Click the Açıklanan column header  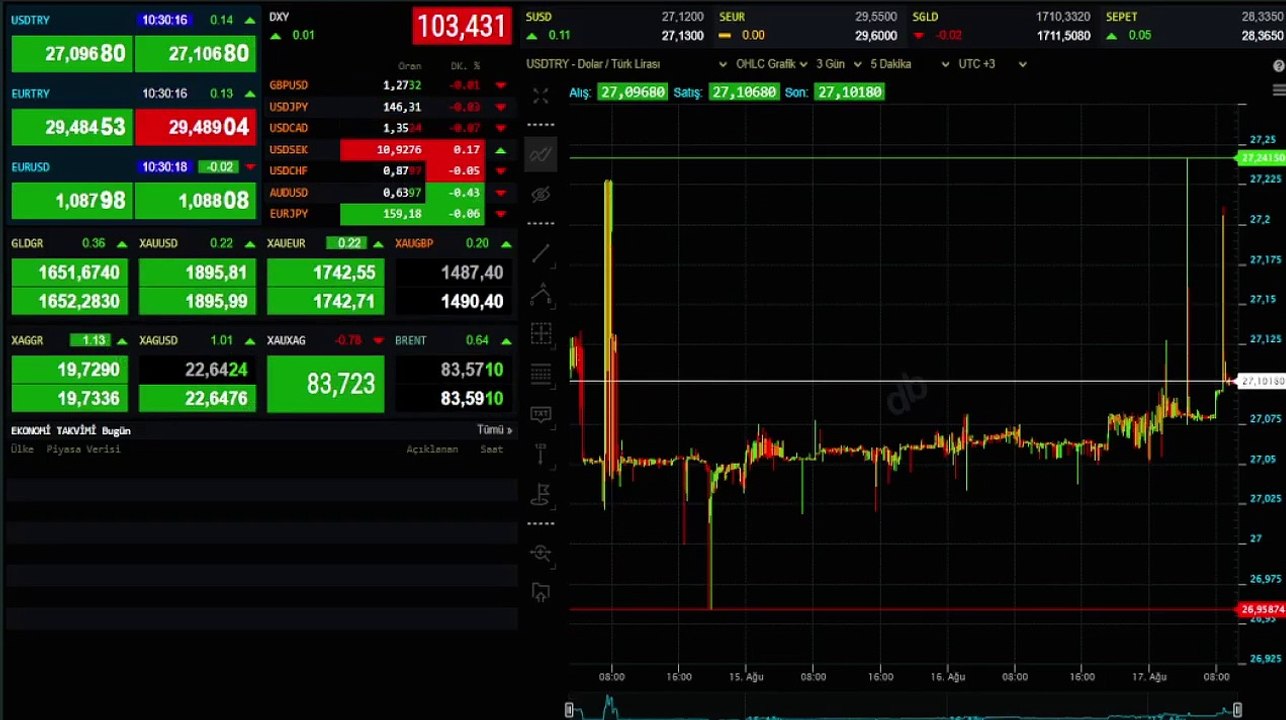pyautogui.click(x=432, y=449)
